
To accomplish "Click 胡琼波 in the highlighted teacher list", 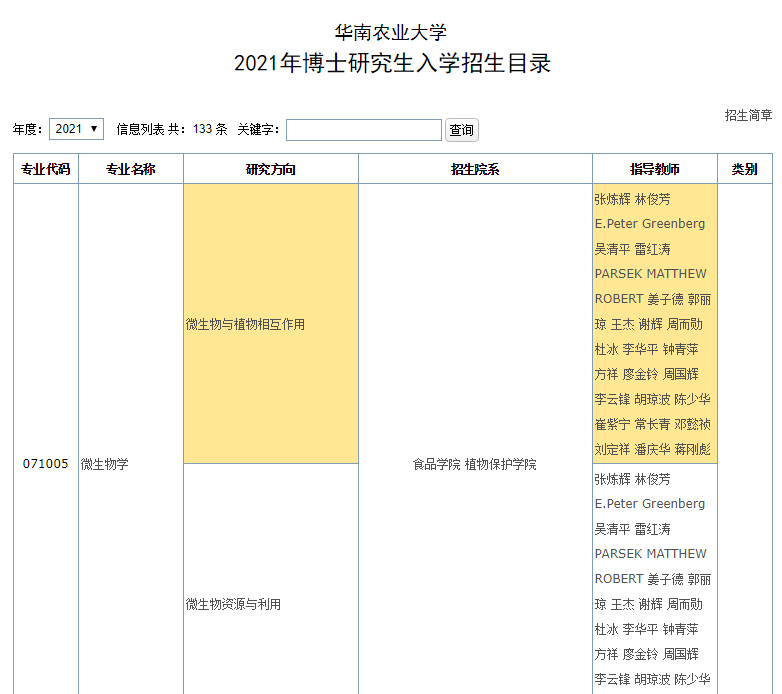I will click(652, 399).
